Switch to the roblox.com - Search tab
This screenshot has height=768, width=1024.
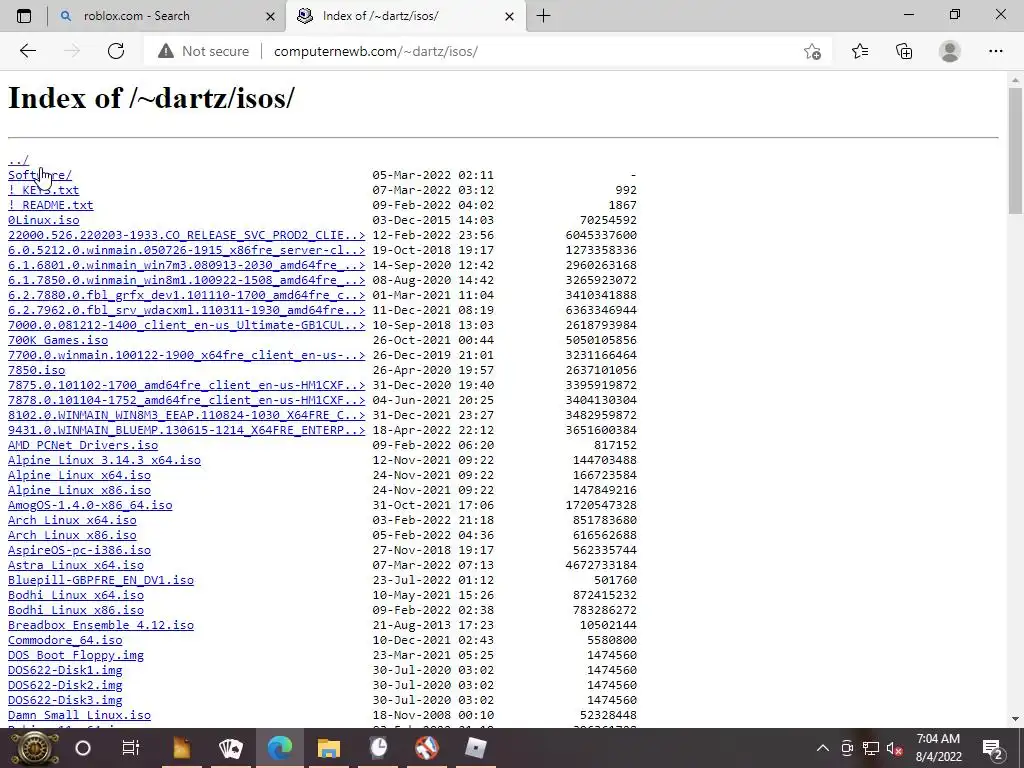pyautogui.click(x=167, y=16)
